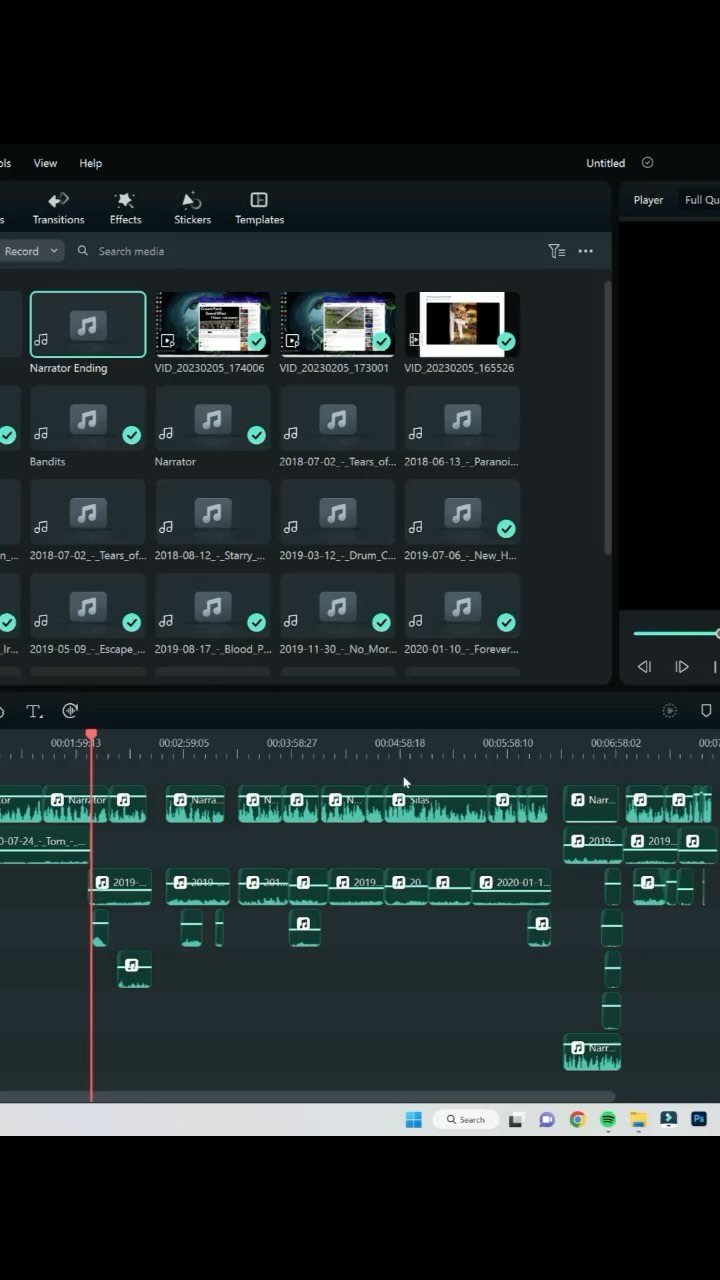Select the 2018-08-12 Starry audio item
The image size is (720, 1280).
point(212,512)
